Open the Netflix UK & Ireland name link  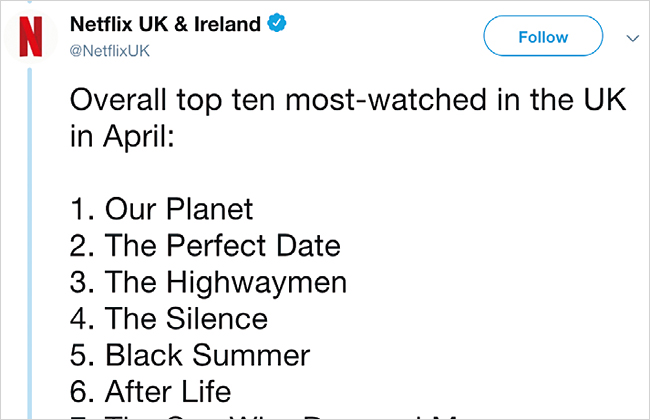165,24
